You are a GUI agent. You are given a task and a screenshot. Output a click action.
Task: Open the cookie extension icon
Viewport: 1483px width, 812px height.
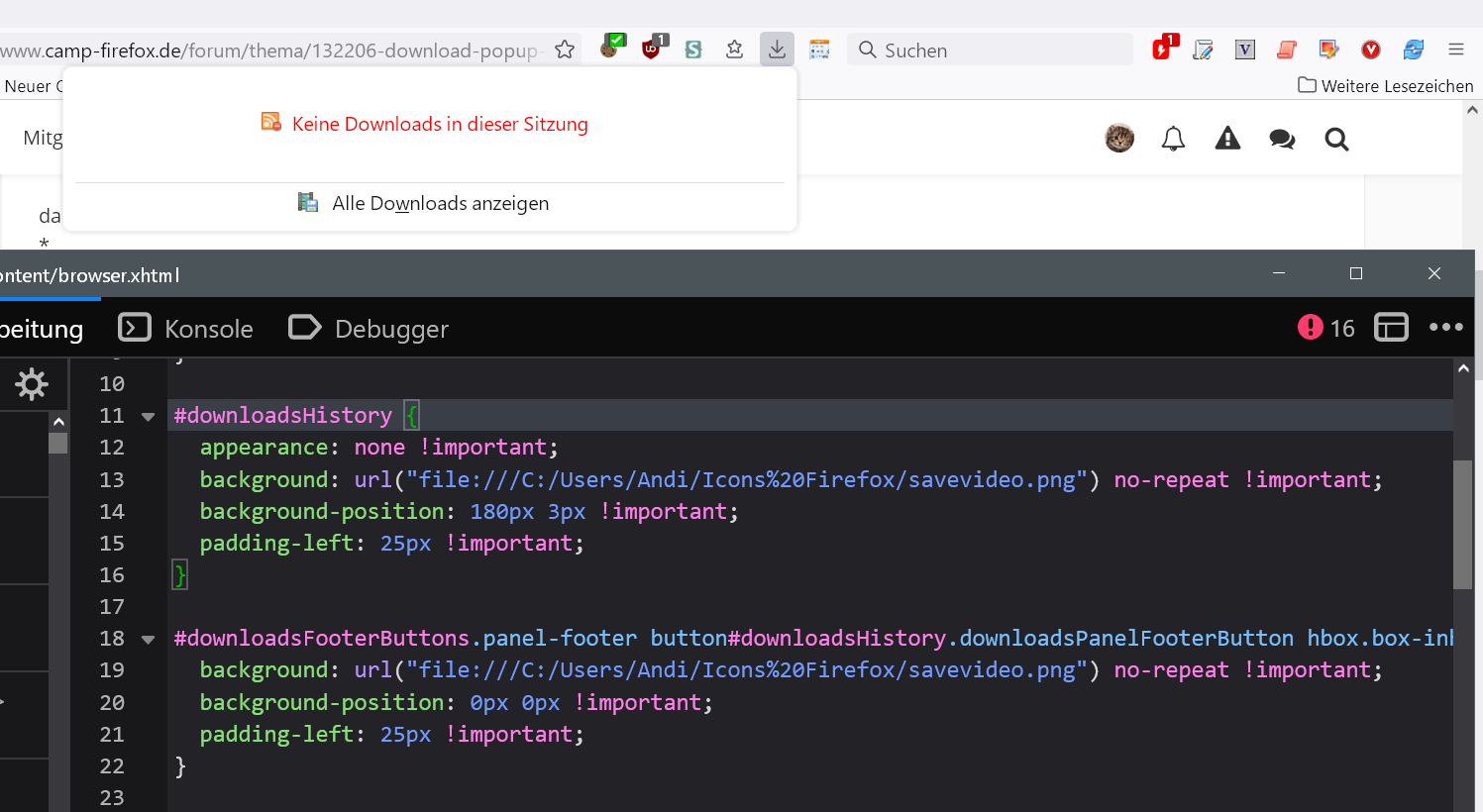(611, 48)
